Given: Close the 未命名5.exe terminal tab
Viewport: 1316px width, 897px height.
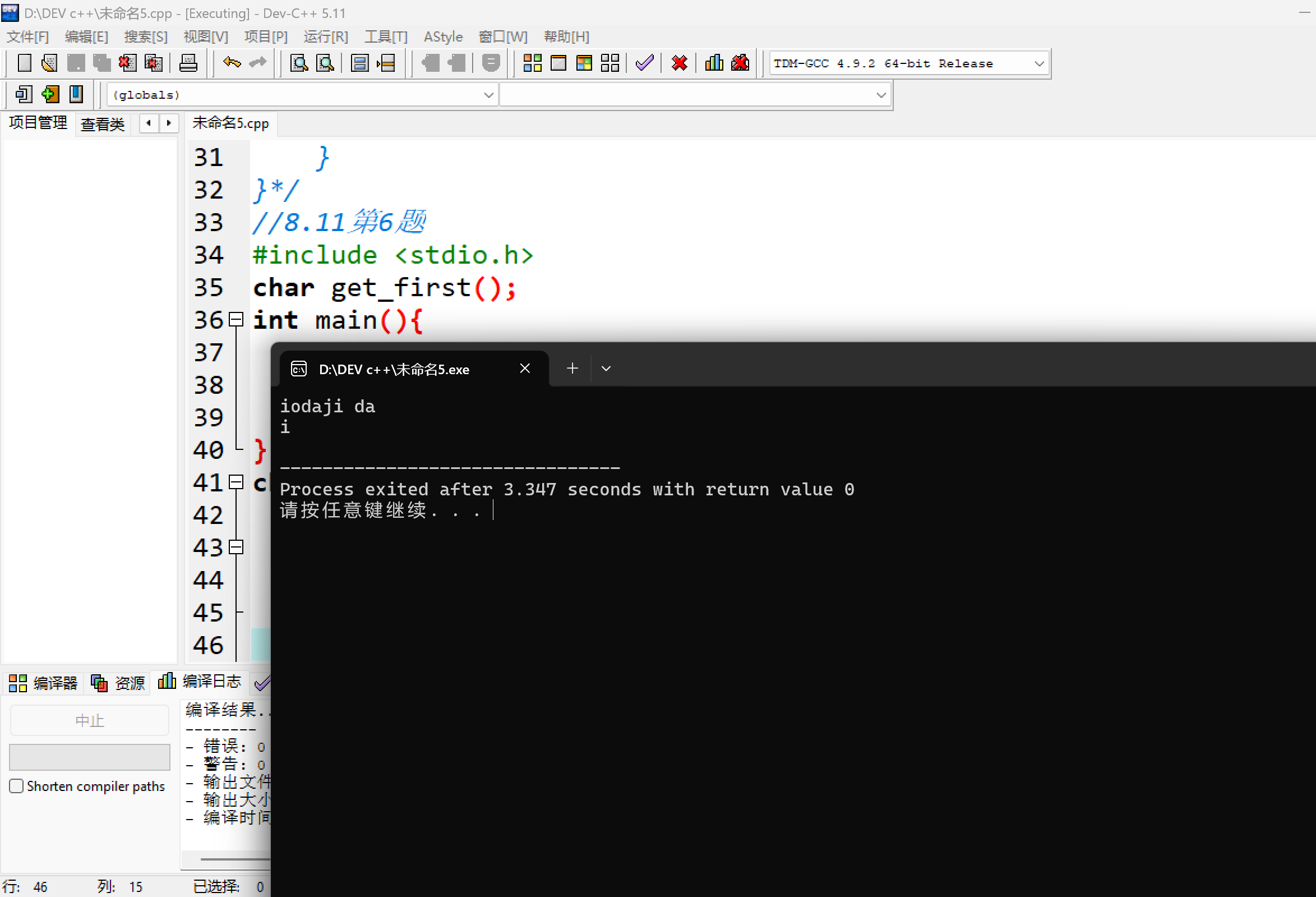Looking at the screenshot, I should pos(525,369).
